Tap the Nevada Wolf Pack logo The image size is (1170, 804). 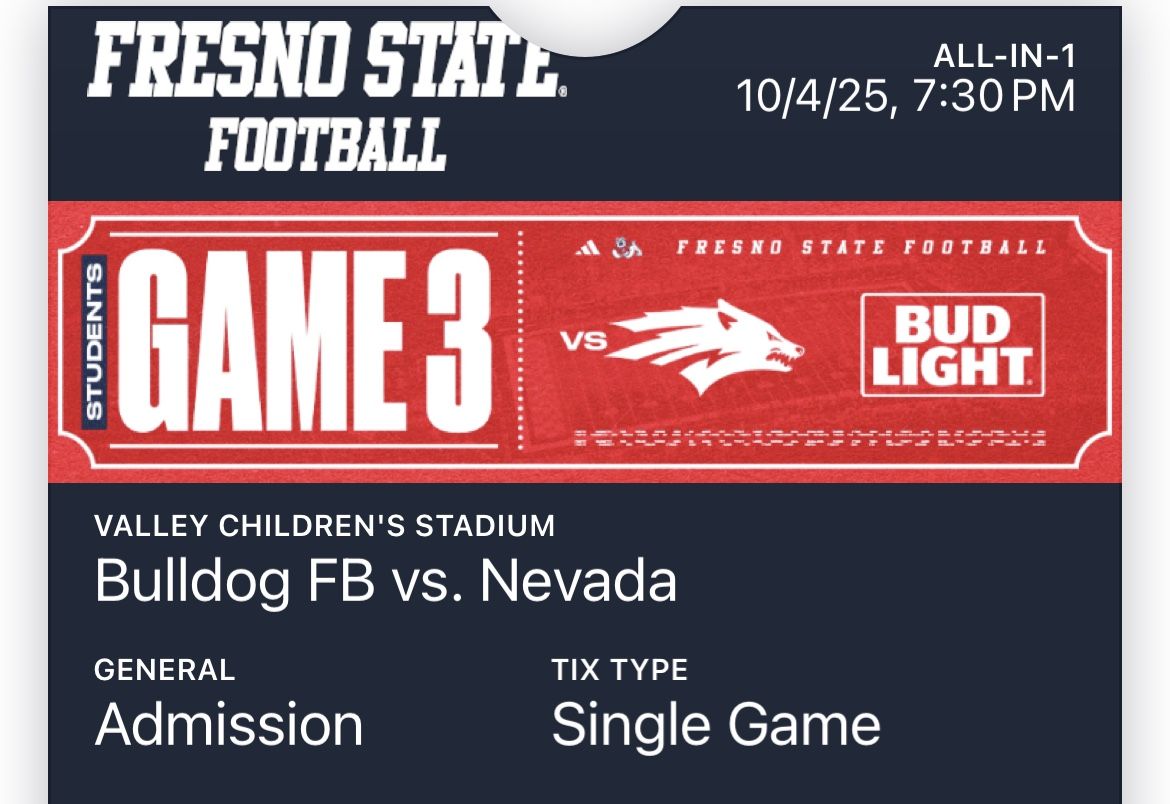tap(706, 345)
